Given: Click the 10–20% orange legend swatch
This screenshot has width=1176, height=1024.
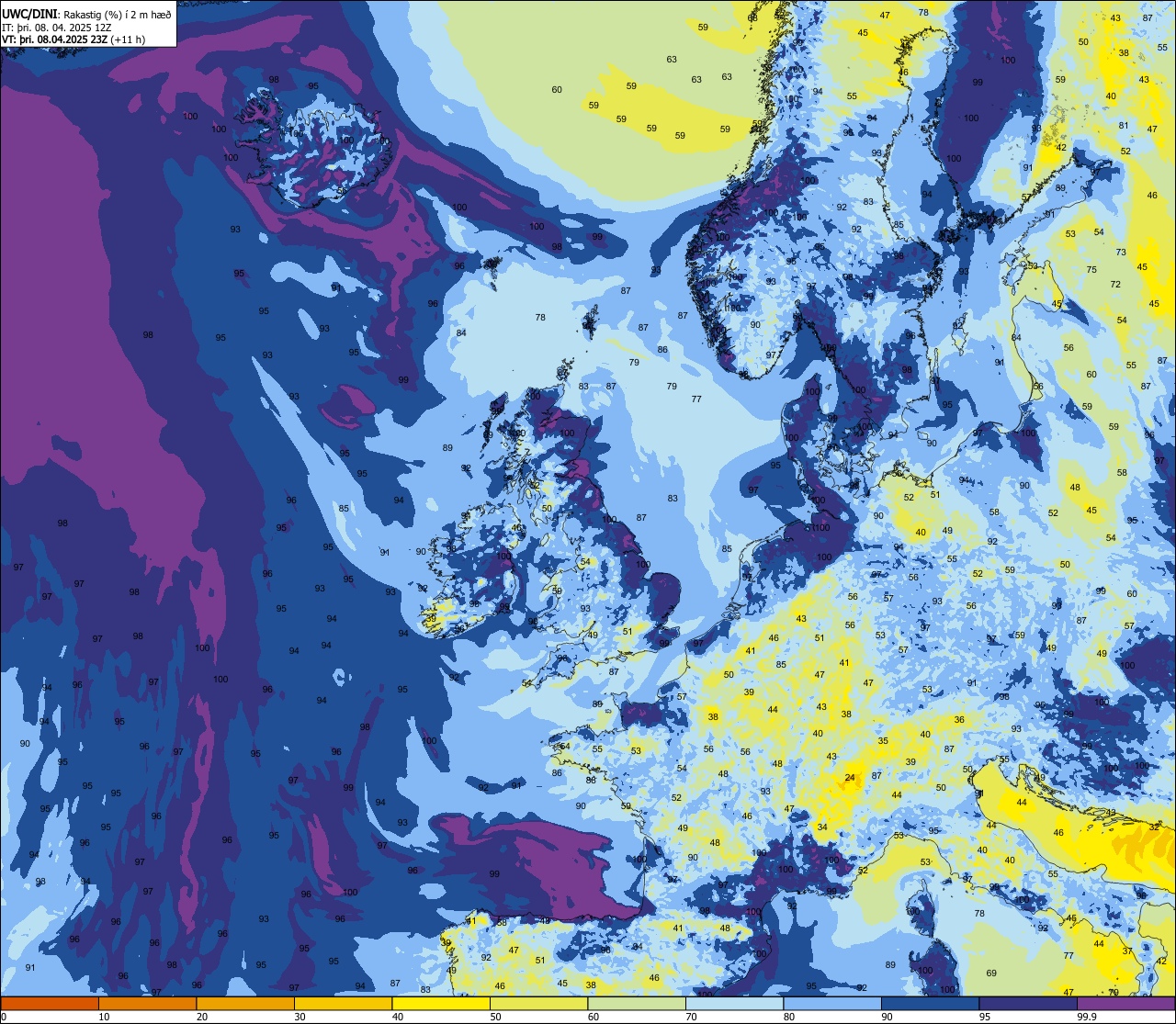Looking at the screenshot, I should [147, 1003].
